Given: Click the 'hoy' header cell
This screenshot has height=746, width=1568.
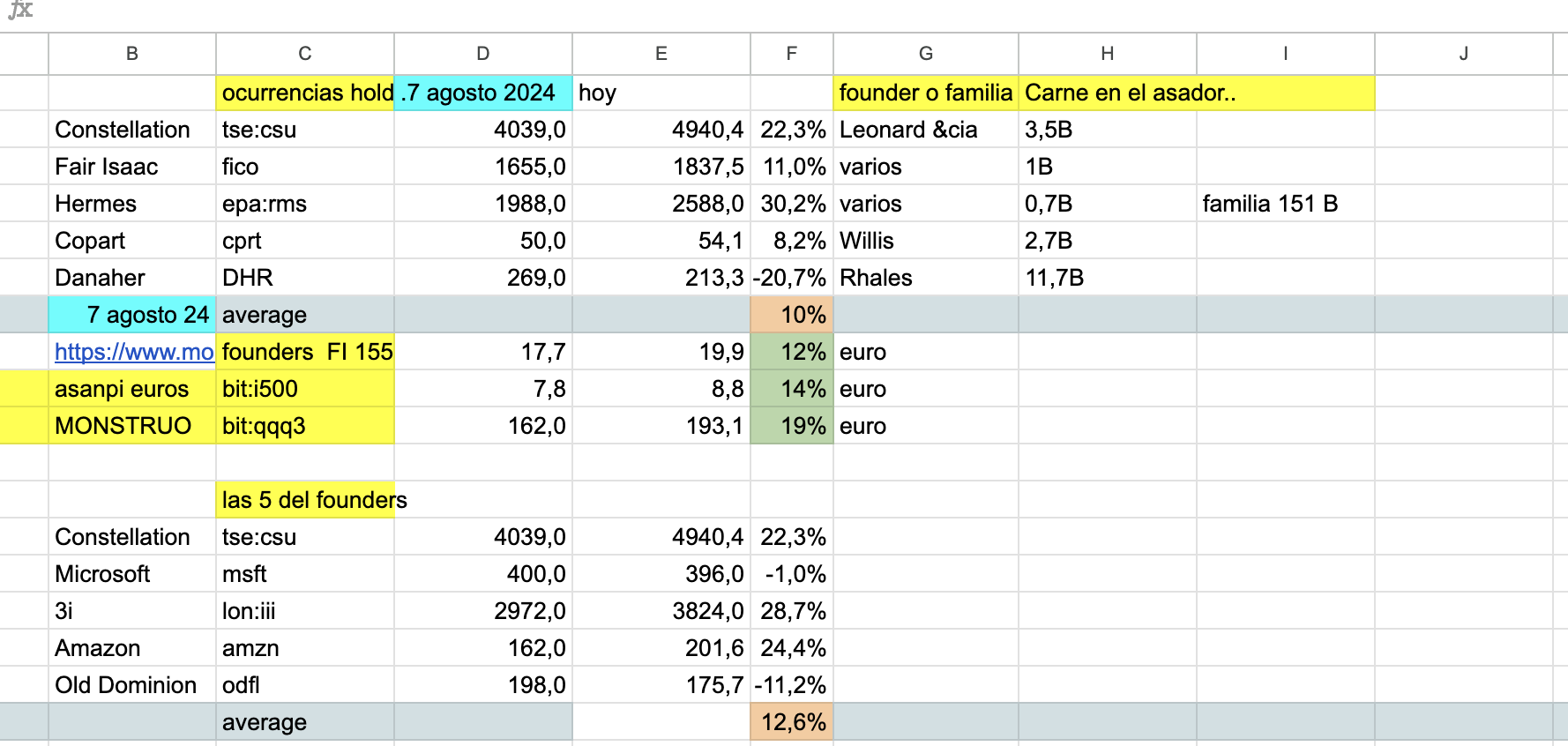Looking at the screenshot, I should pos(661,93).
